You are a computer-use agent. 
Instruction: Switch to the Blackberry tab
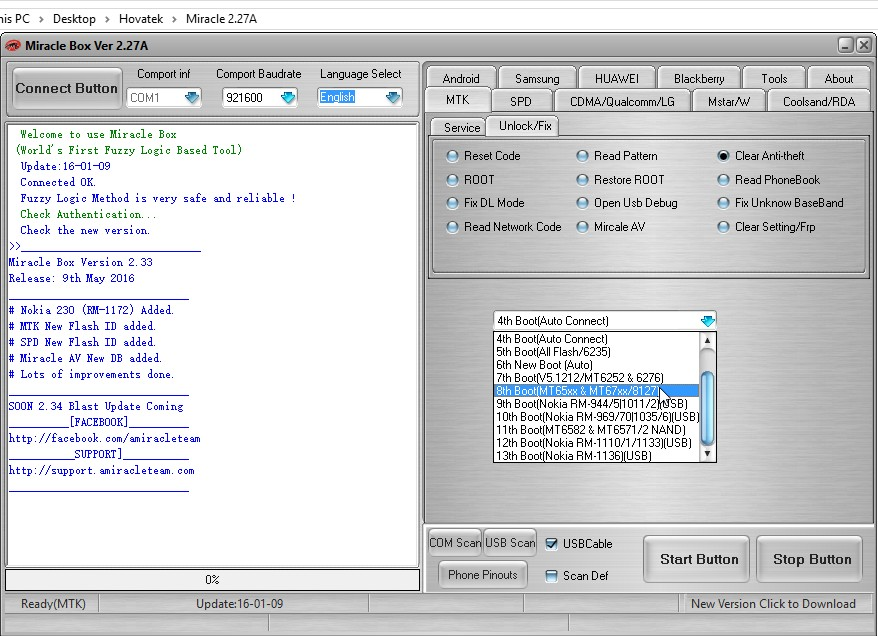pyautogui.click(x=699, y=78)
